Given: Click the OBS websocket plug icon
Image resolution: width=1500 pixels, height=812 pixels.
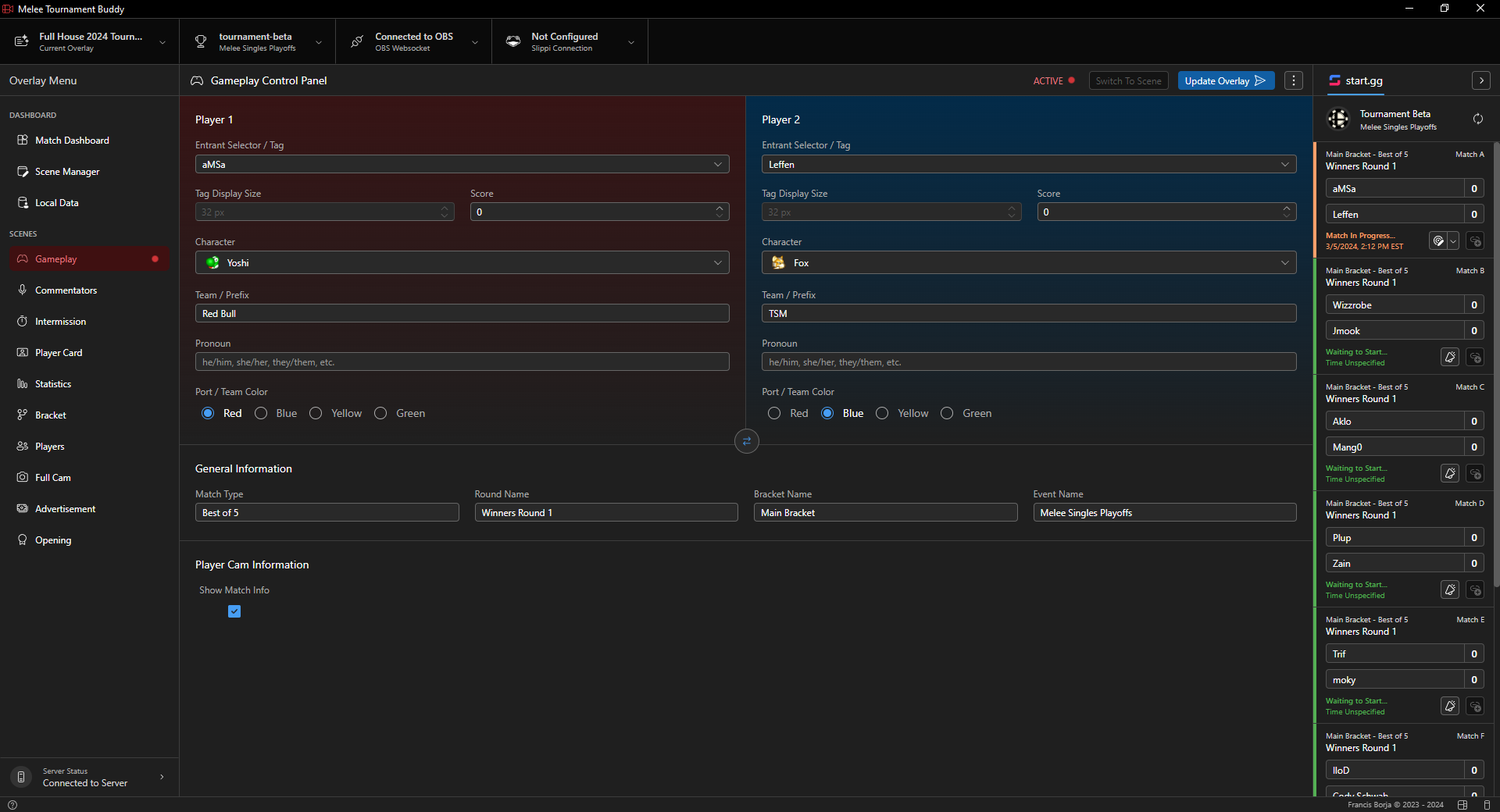Looking at the screenshot, I should 357,41.
